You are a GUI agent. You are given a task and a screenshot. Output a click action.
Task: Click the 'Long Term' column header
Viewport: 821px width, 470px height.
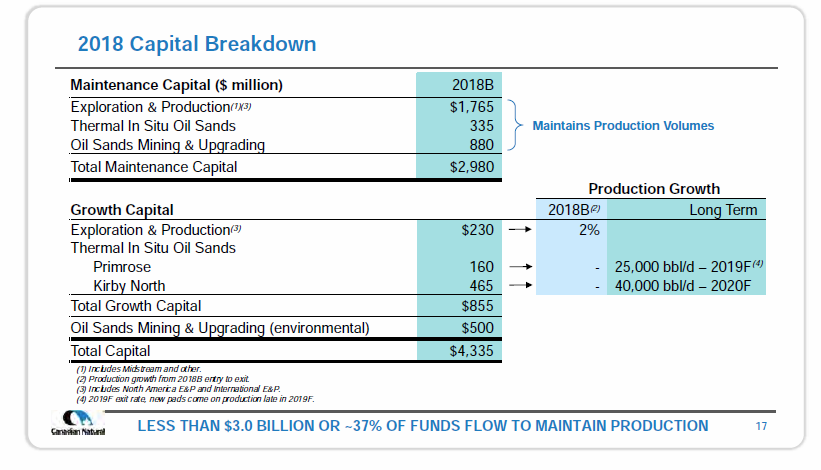click(x=723, y=210)
